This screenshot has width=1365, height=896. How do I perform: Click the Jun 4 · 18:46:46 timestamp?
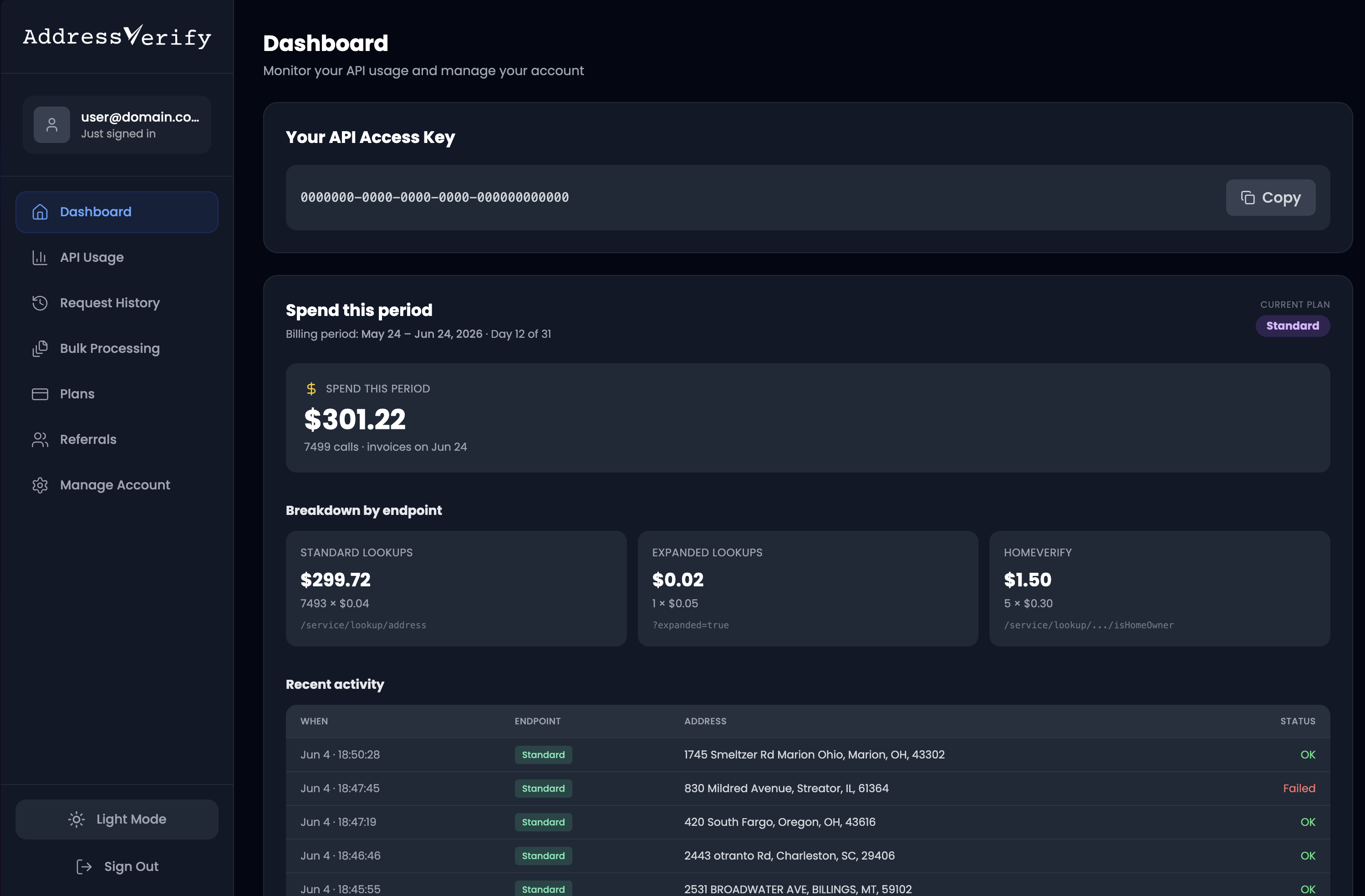340,856
